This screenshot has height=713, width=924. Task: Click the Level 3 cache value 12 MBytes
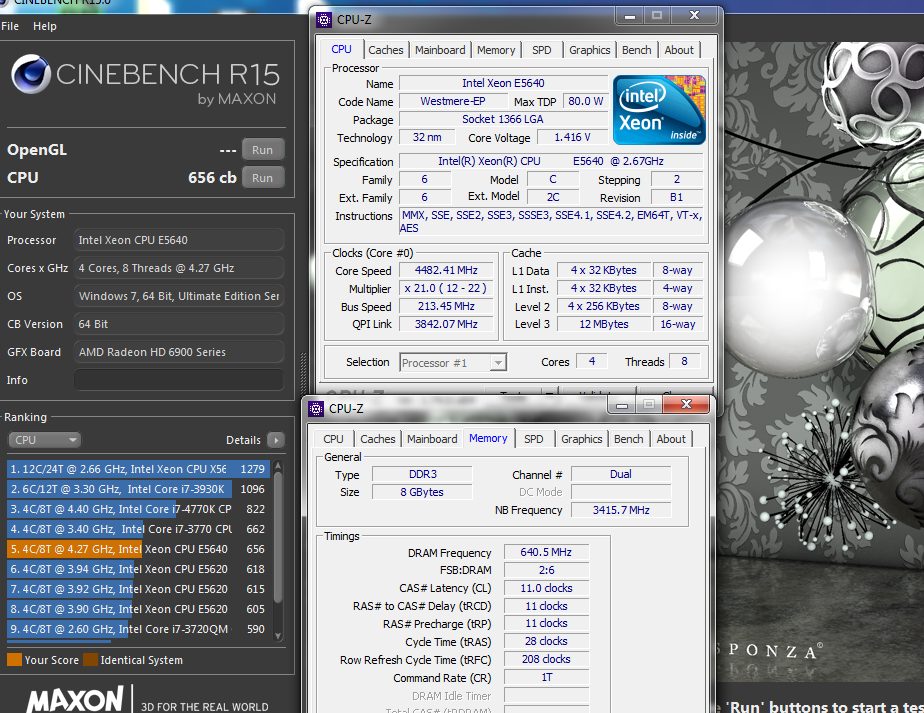(604, 324)
